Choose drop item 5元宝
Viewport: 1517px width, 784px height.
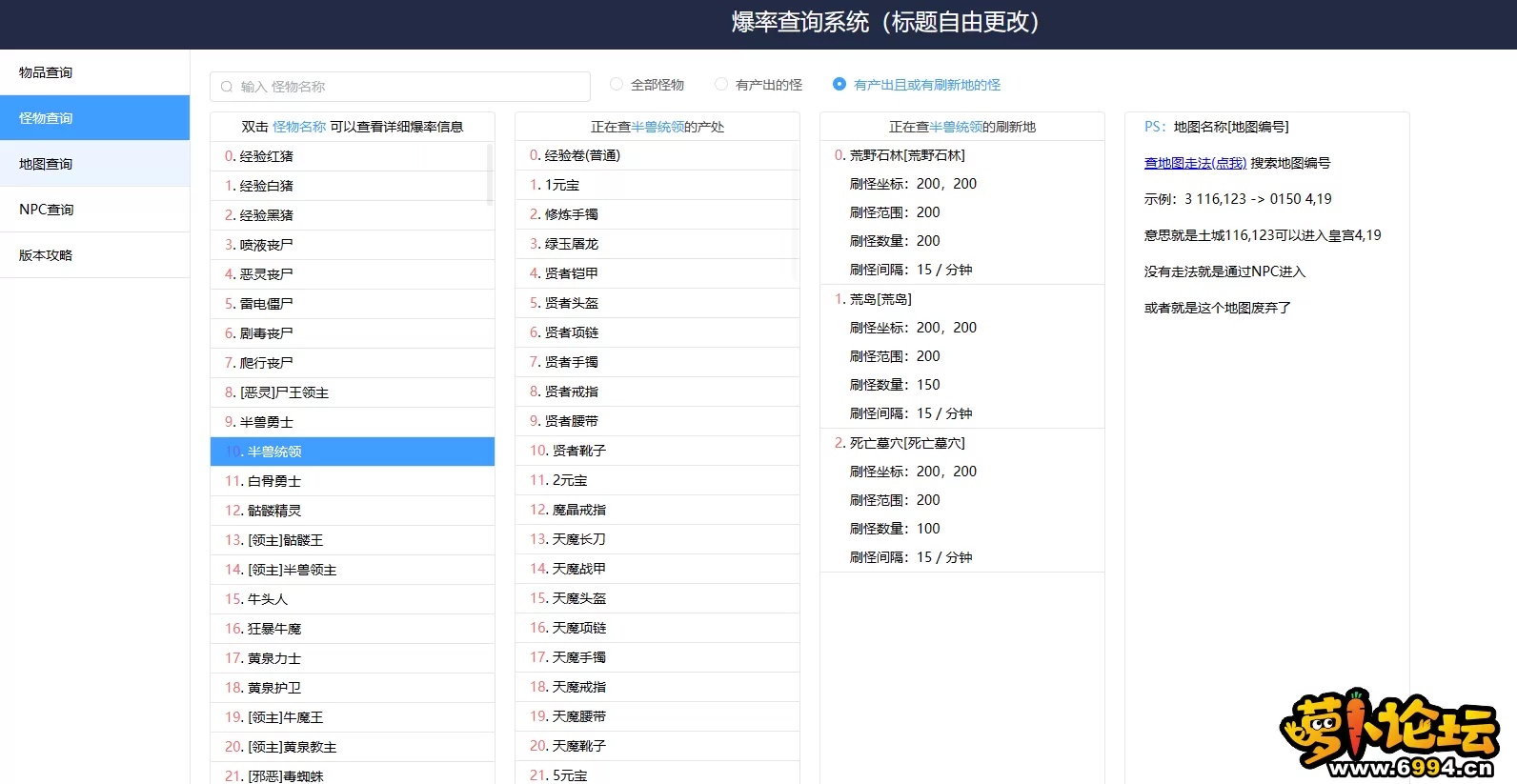(657, 773)
